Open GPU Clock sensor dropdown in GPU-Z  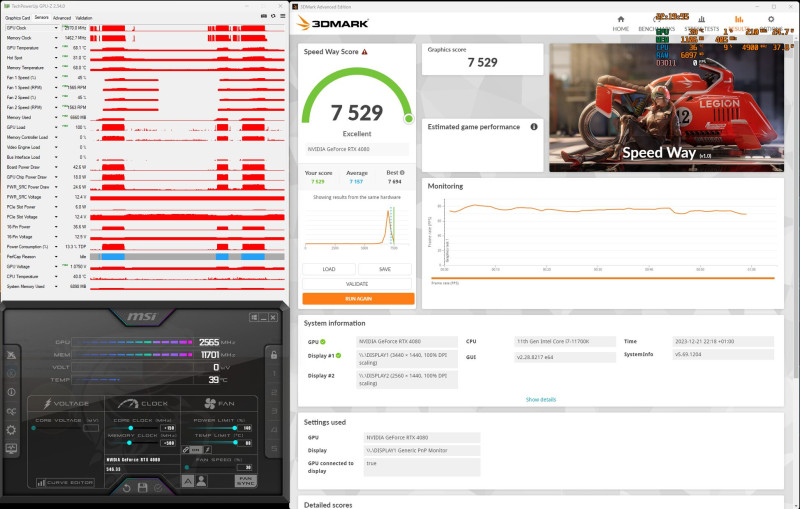coord(56,28)
